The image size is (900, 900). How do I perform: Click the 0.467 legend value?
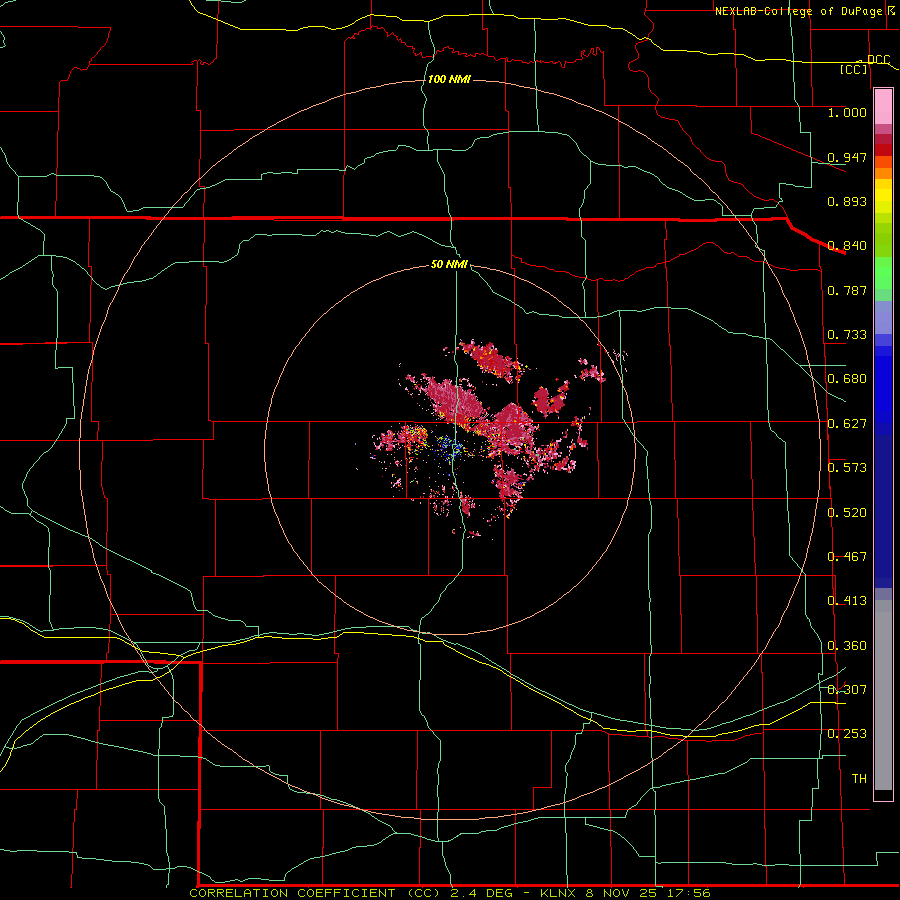point(847,557)
